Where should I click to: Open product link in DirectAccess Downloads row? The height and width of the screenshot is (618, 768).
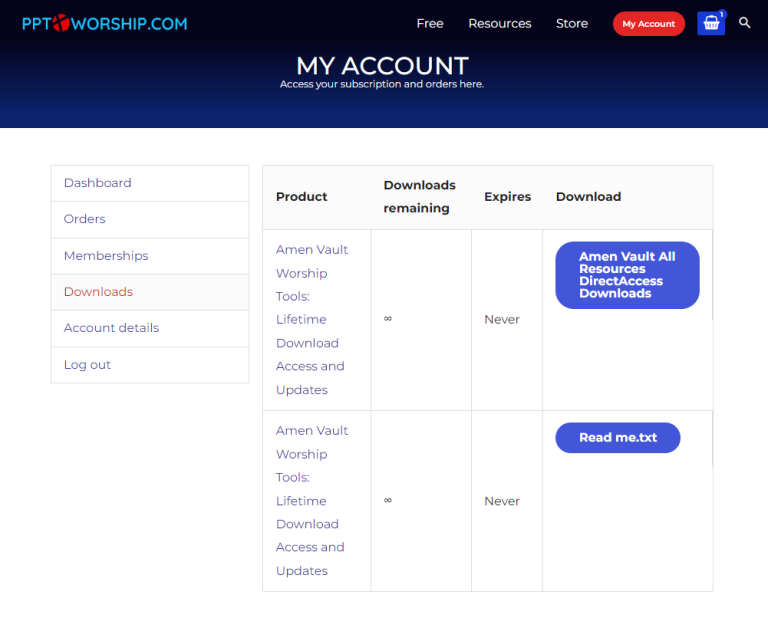click(311, 319)
